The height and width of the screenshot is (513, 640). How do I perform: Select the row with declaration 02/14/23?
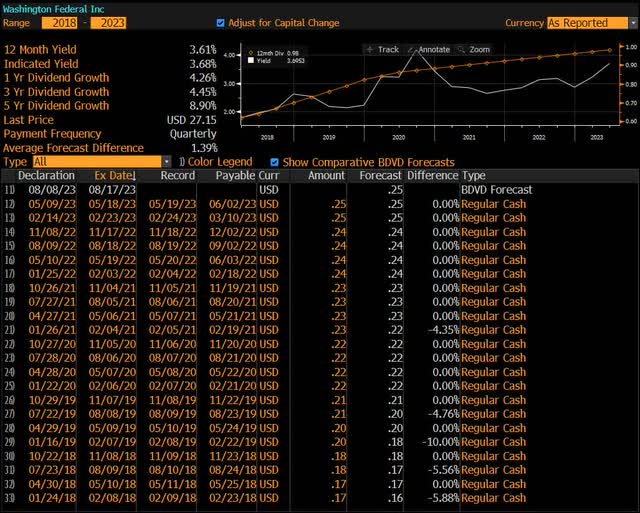click(x=320, y=218)
